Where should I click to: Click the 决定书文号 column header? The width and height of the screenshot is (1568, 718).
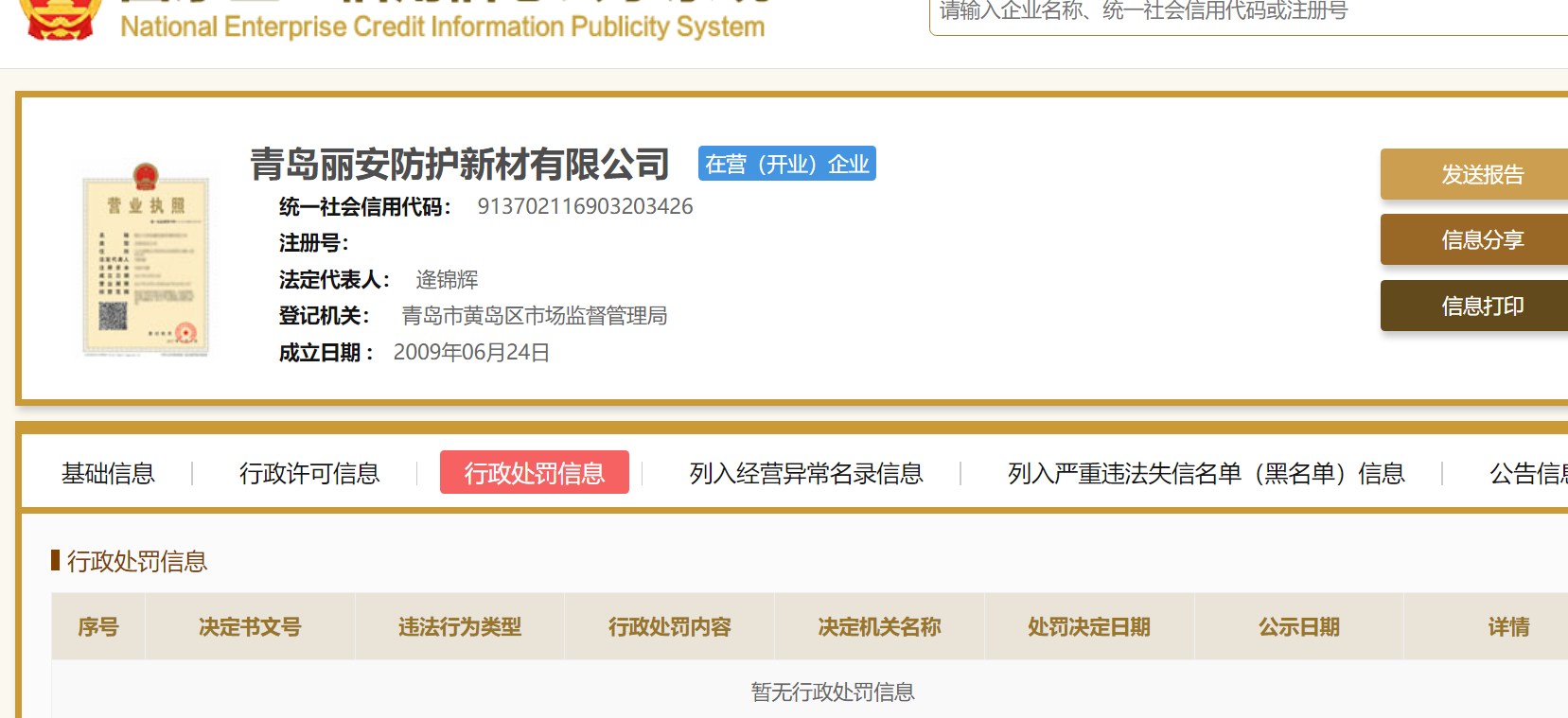pyautogui.click(x=250, y=626)
